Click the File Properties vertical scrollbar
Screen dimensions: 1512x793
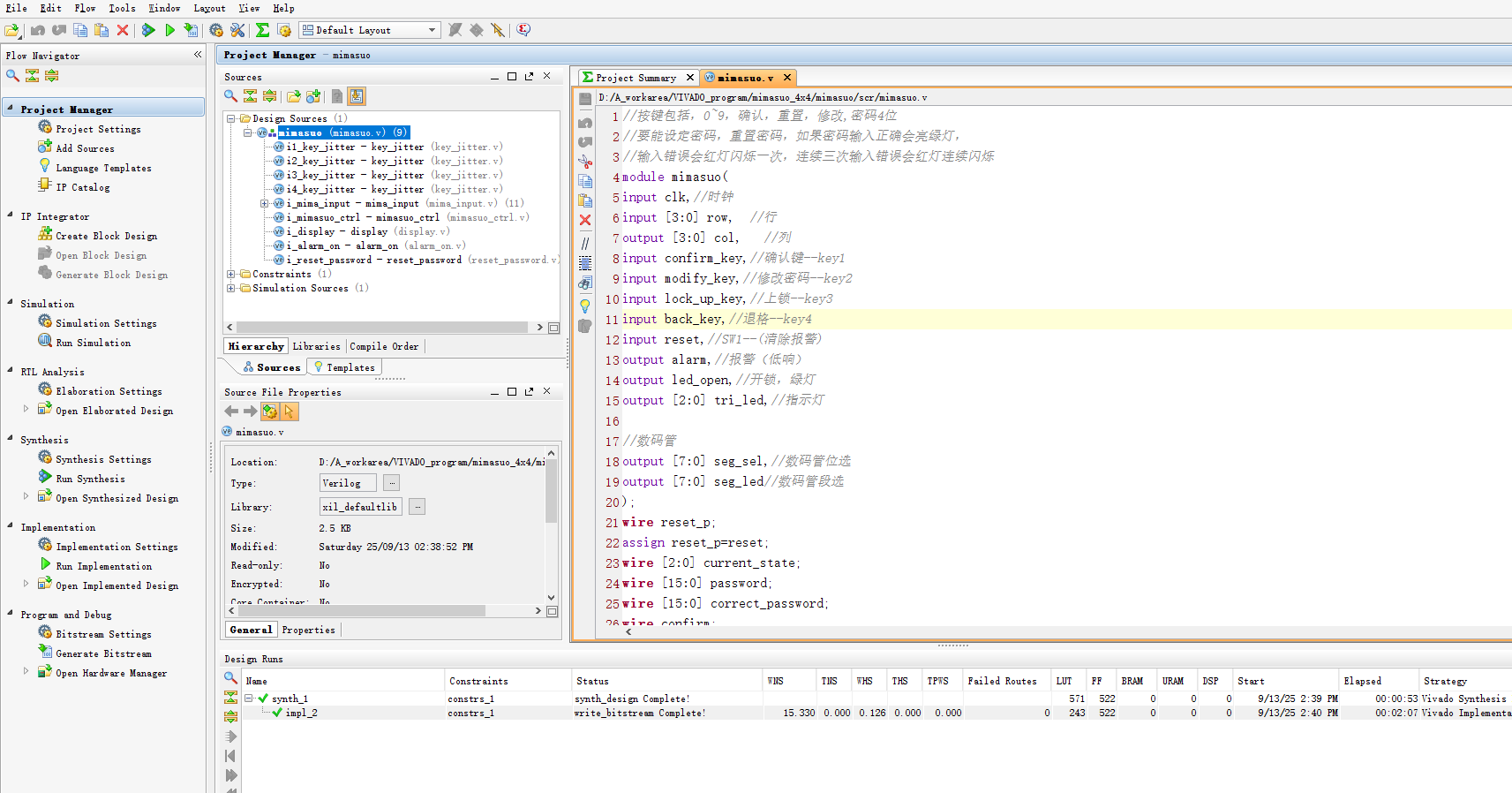click(552, 491)
